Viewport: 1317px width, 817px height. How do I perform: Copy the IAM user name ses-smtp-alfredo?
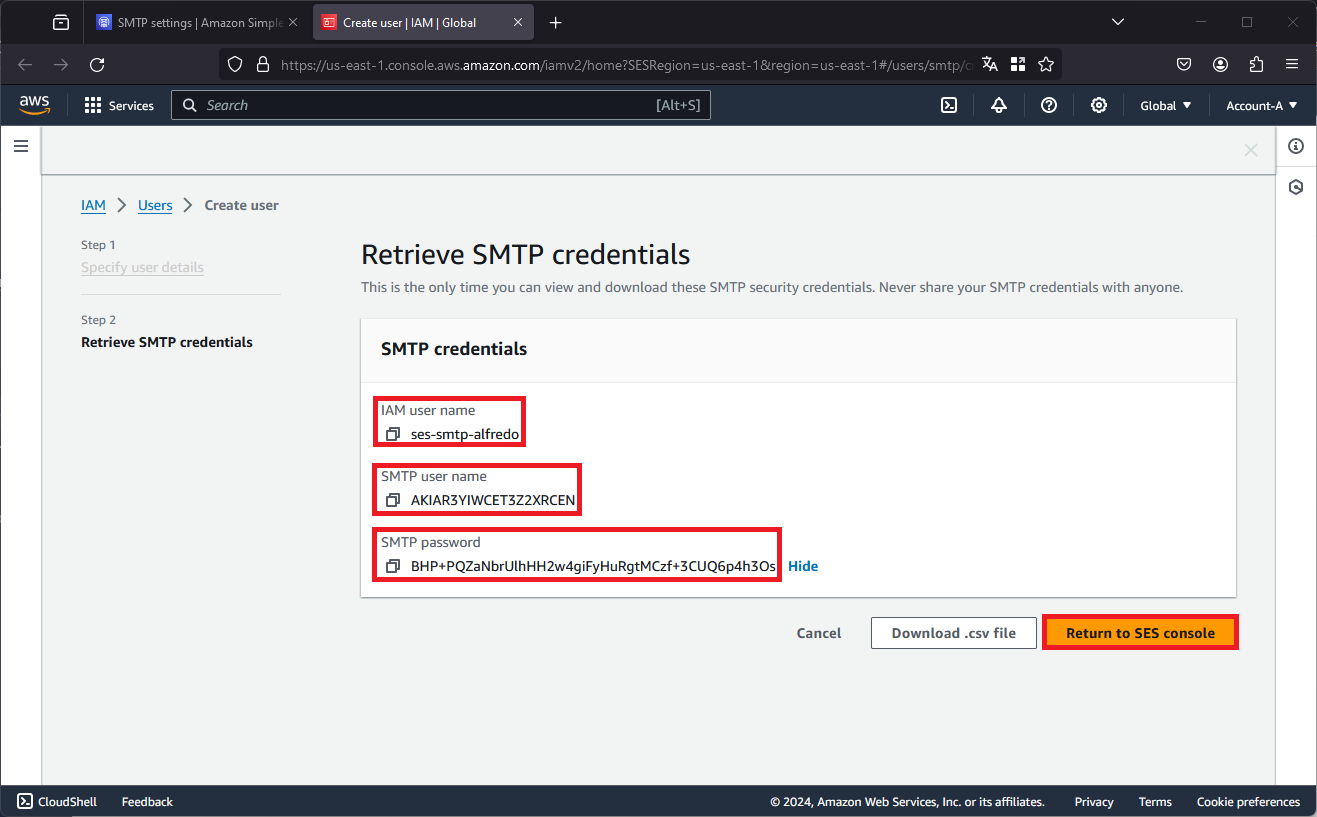point(393,434)
